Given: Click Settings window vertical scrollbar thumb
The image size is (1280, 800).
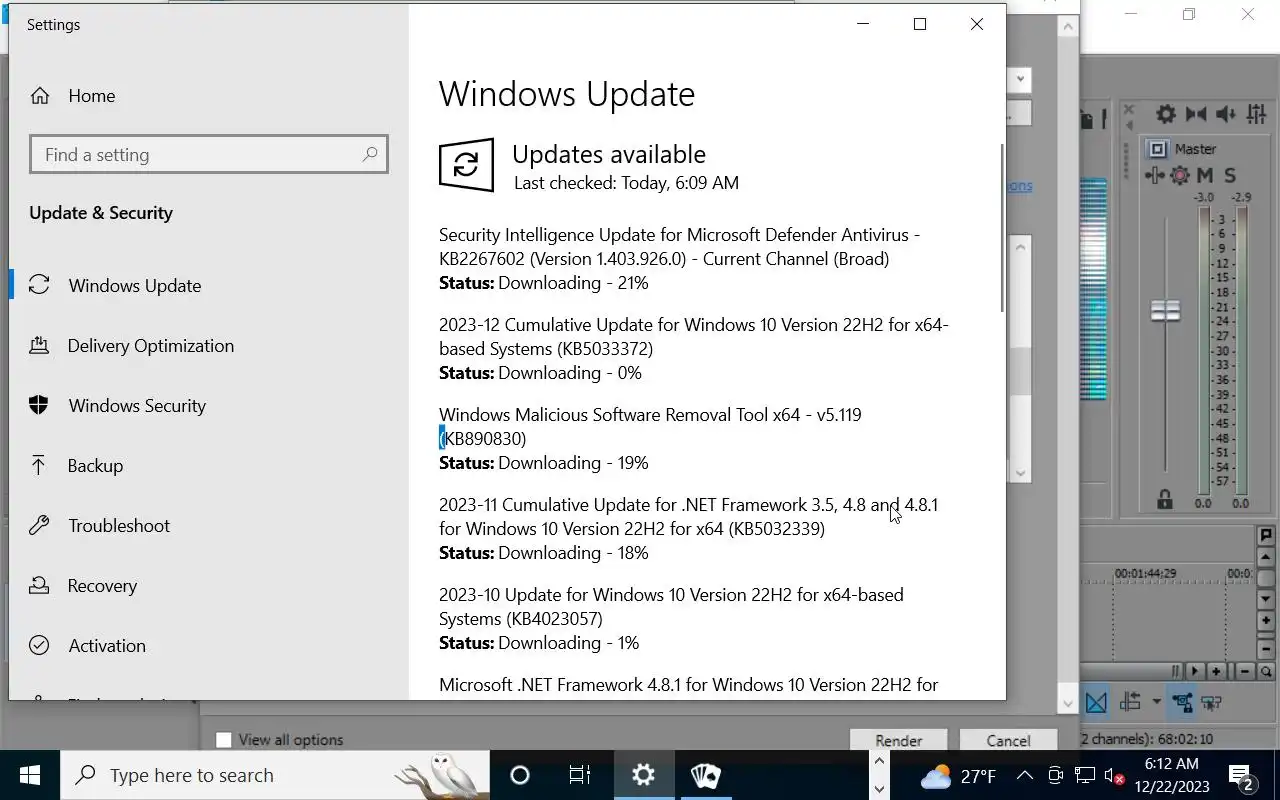Looking at the screenshot, I should [x=1002, y=227].
